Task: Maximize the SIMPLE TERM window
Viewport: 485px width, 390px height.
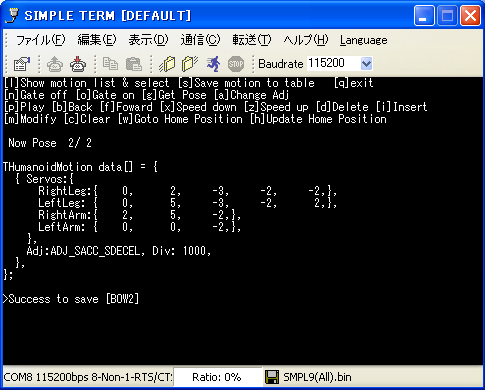Action: tap(447, 15)
